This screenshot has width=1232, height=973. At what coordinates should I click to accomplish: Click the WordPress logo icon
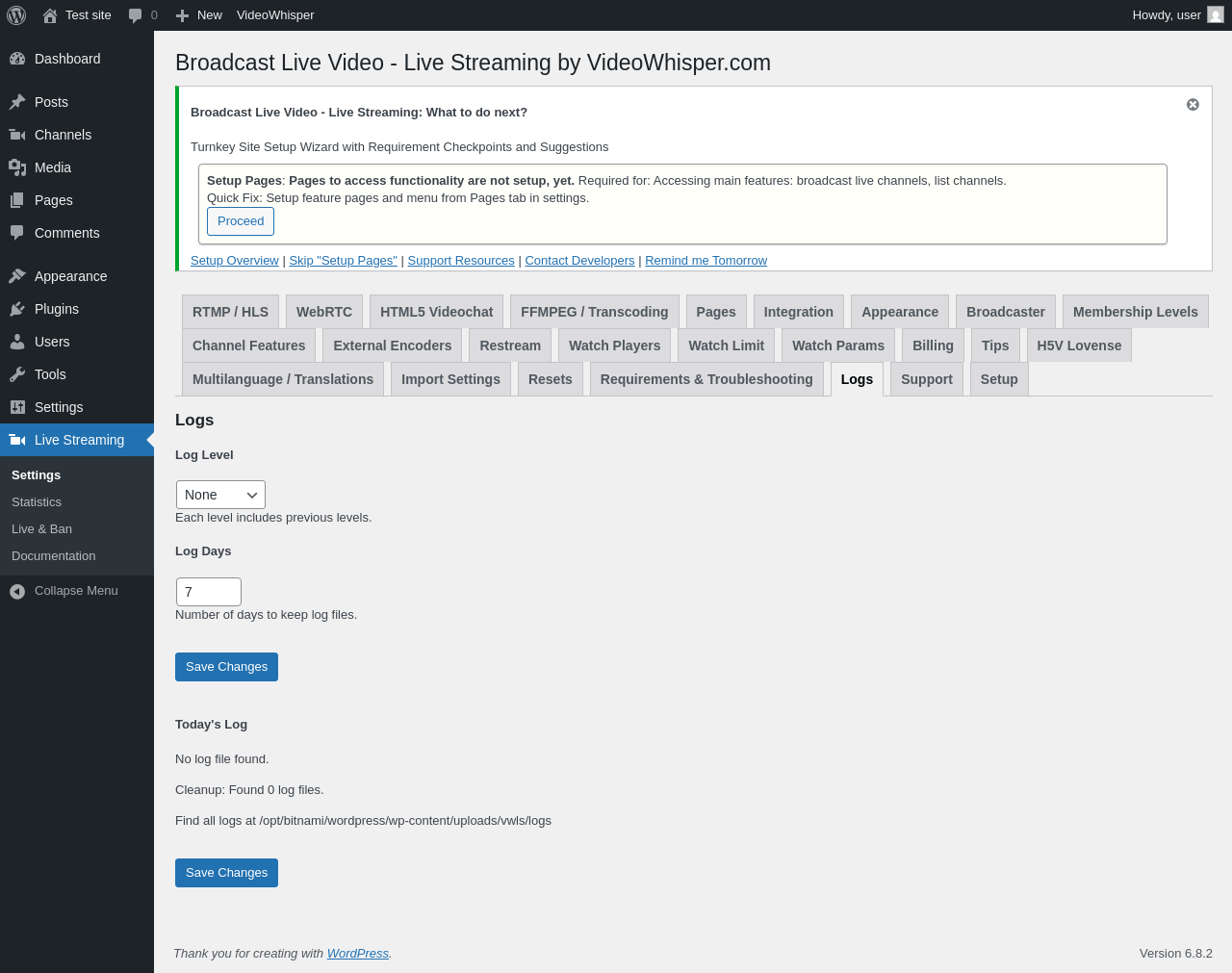click(x=16, y=15)
